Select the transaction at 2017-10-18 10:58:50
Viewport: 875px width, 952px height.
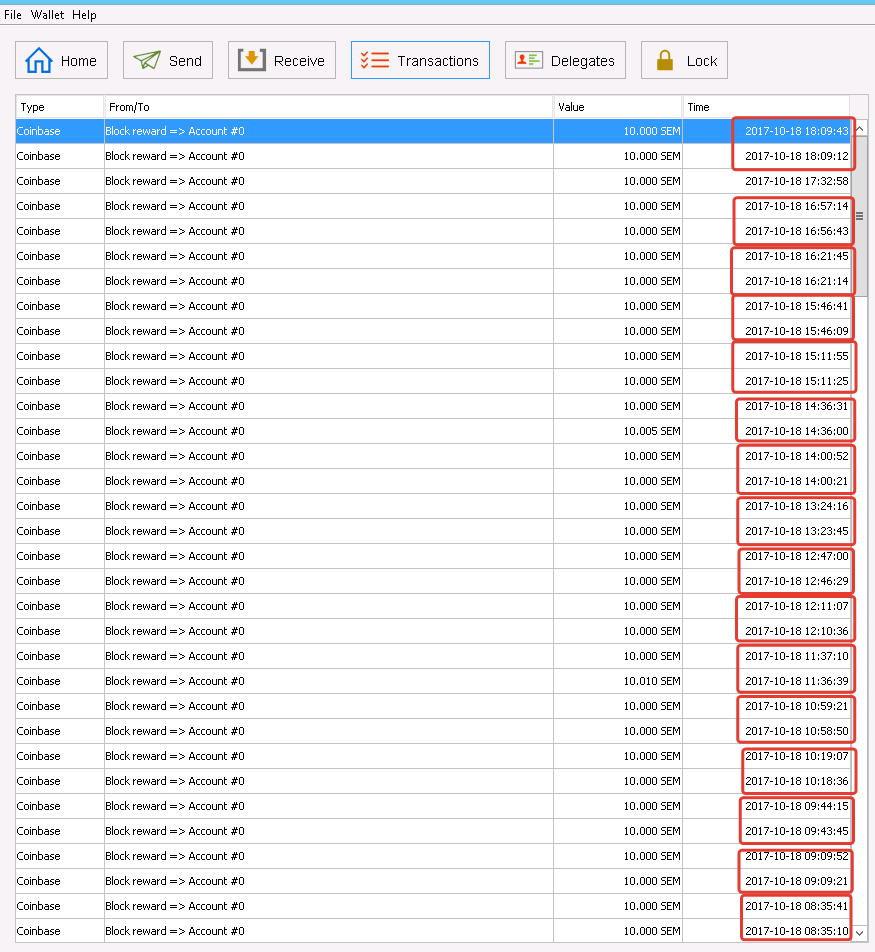[432, 731]
